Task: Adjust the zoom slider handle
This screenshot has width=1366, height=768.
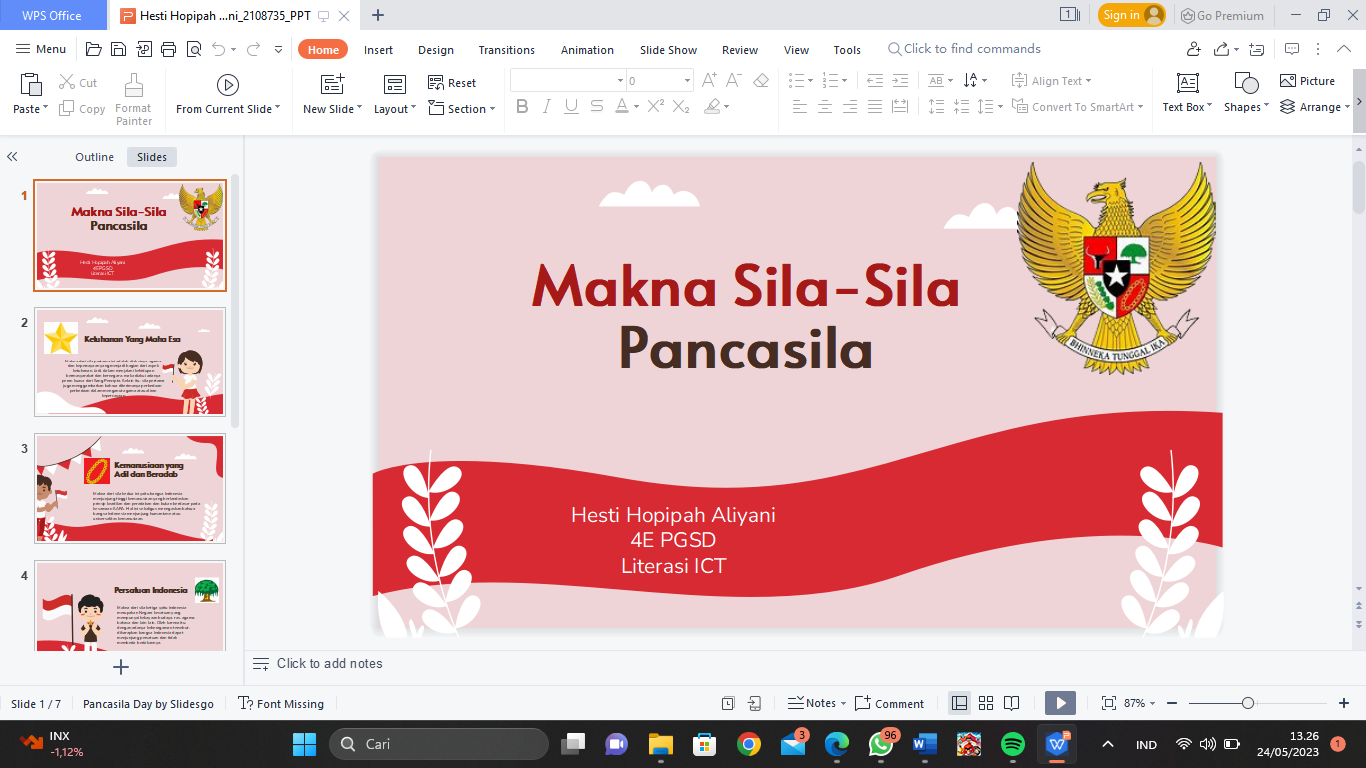Action: 1248,703
